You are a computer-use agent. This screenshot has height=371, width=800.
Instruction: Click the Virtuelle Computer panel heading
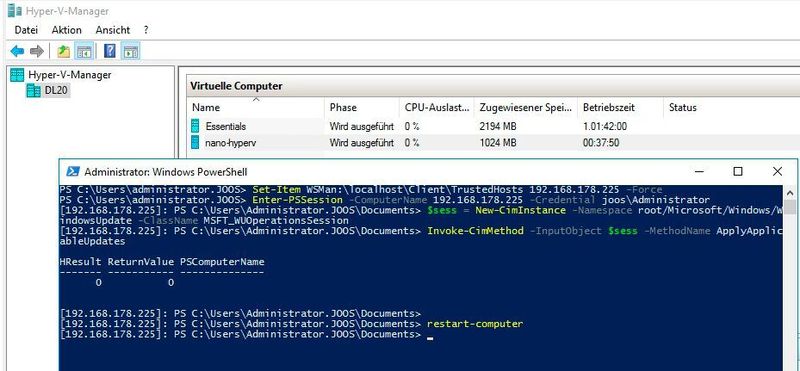coord(236,86)
